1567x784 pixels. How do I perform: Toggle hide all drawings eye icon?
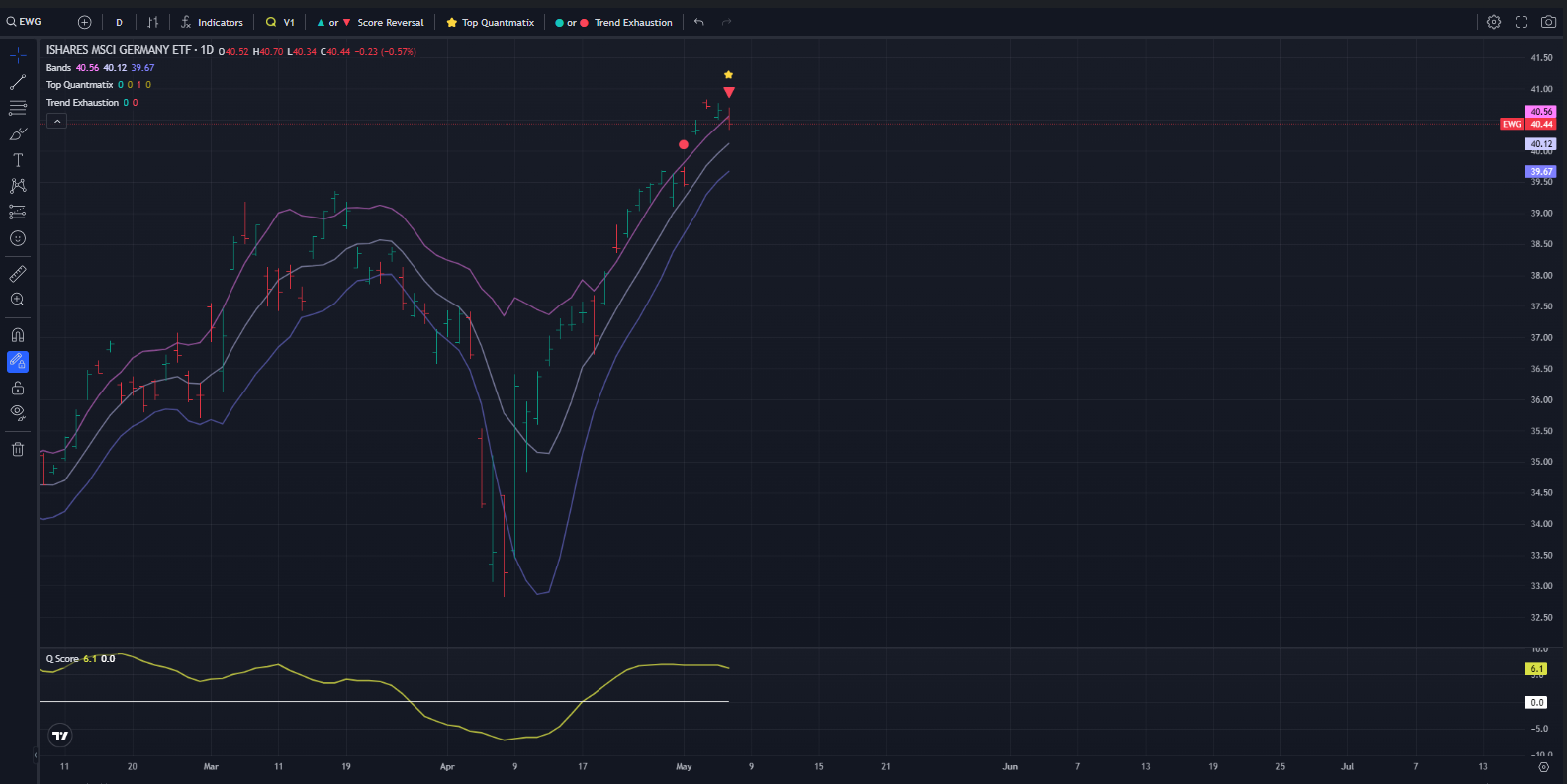pos(18,413)
